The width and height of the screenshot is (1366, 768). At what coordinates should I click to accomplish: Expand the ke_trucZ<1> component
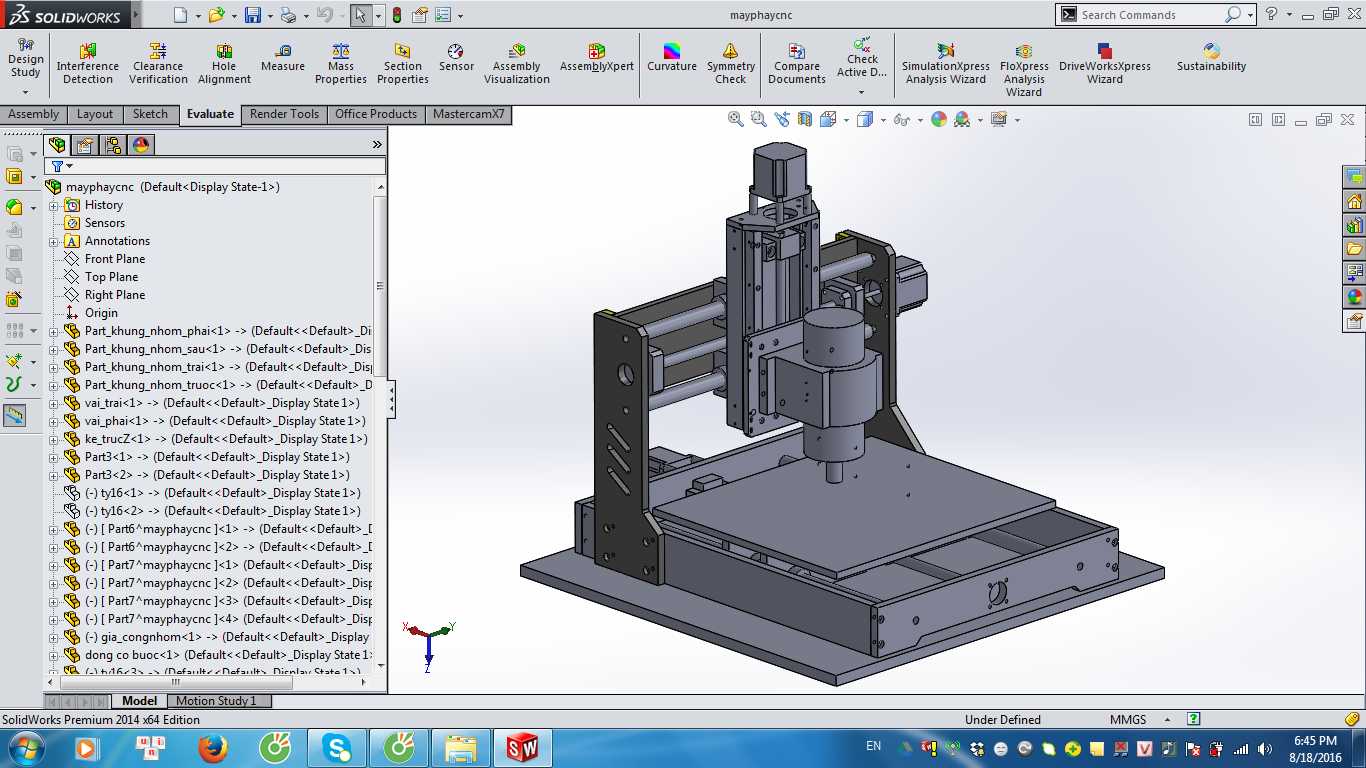coord(54,439)
